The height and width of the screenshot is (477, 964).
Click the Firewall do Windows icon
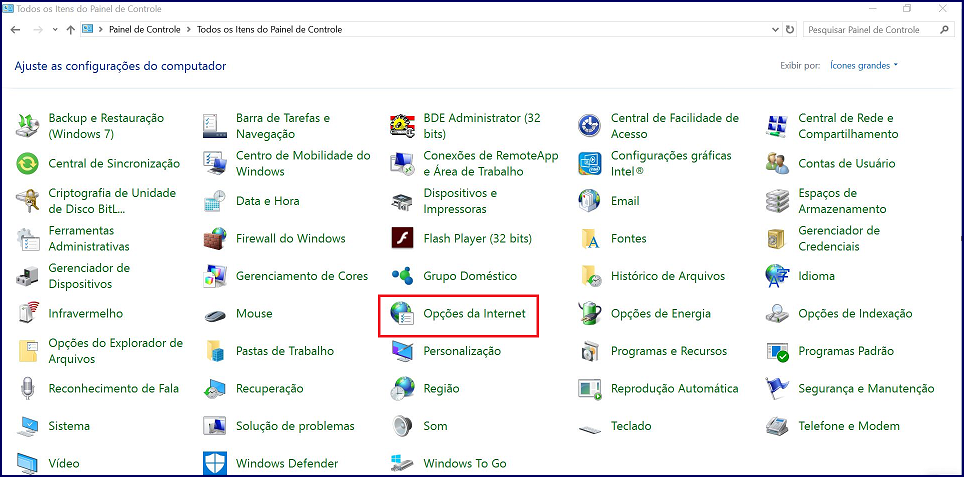click(x=215, y=238)
